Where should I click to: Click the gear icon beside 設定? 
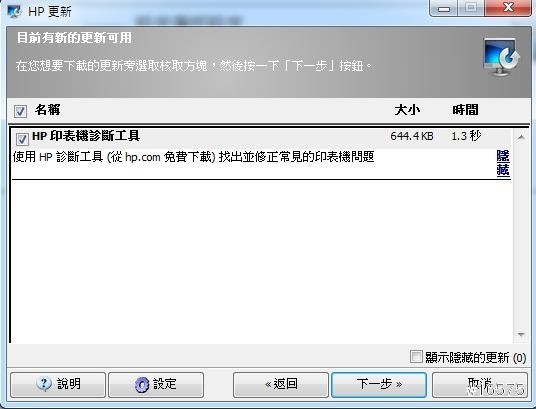[x=142, y=384]
